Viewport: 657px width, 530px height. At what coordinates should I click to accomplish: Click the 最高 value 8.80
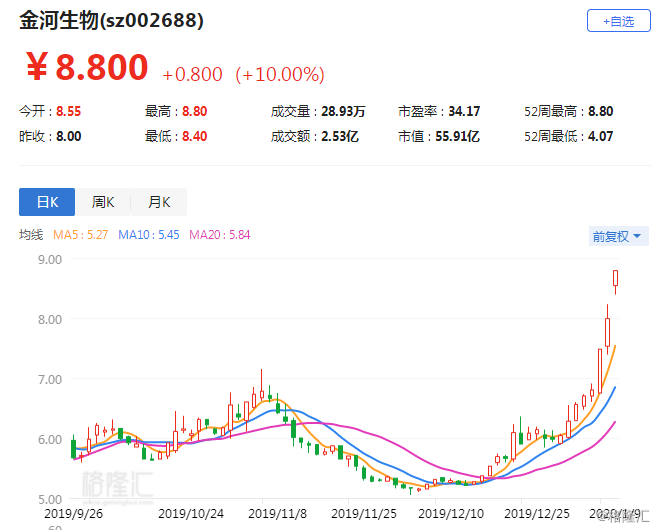click(x=194, y=111)
